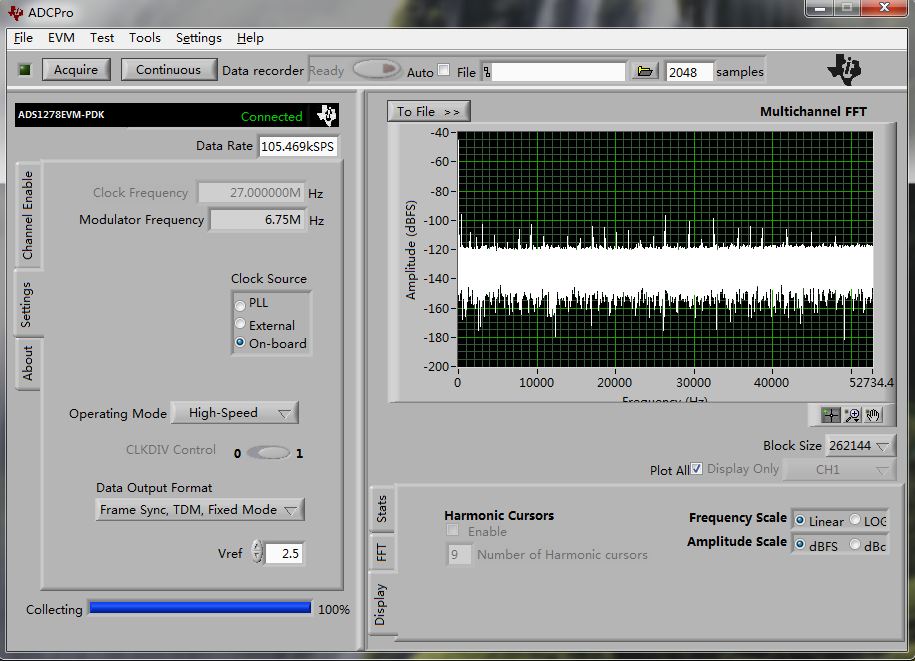Click Number of Harmonic cursors field

click(x=459, y=554)
